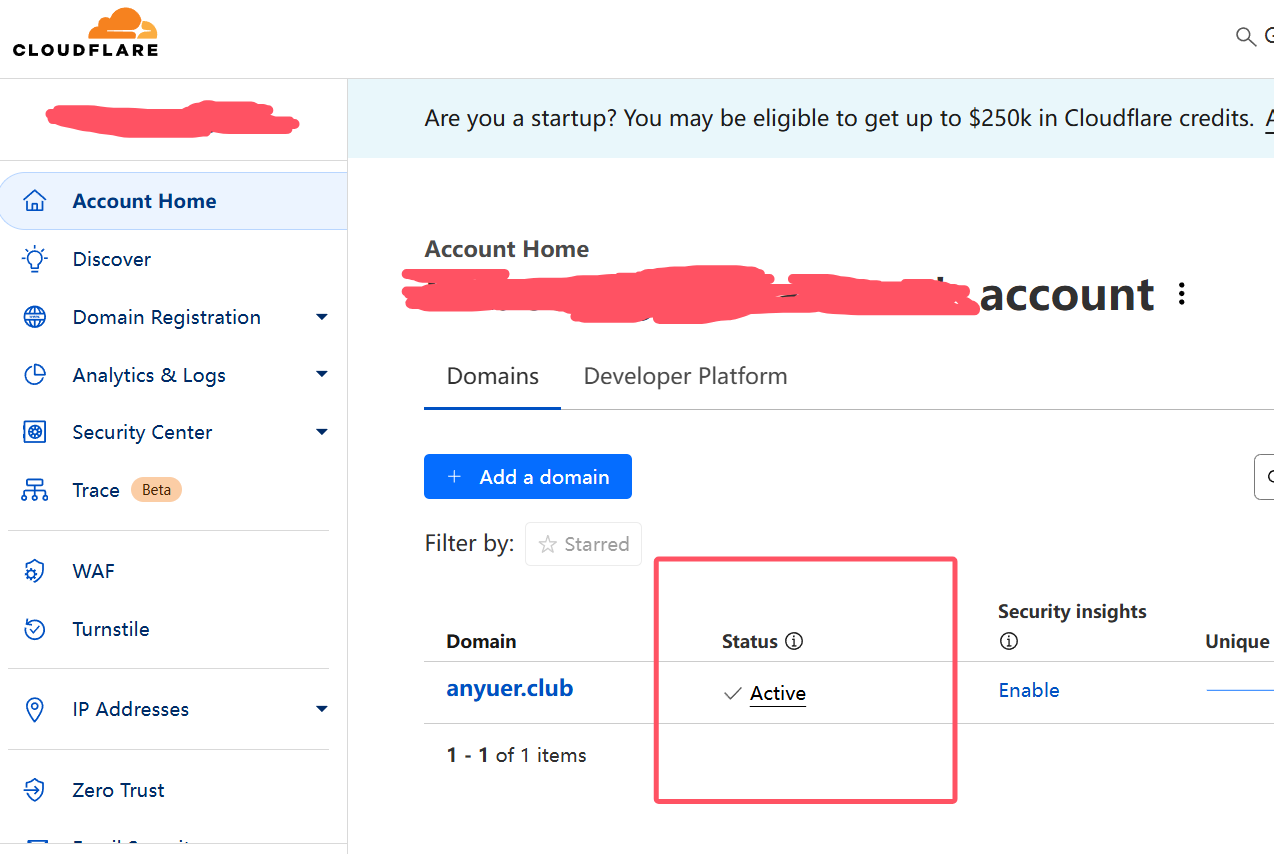The image size is (1274, 854).
Task: Select the Domains tab
Action: point(492,376)
